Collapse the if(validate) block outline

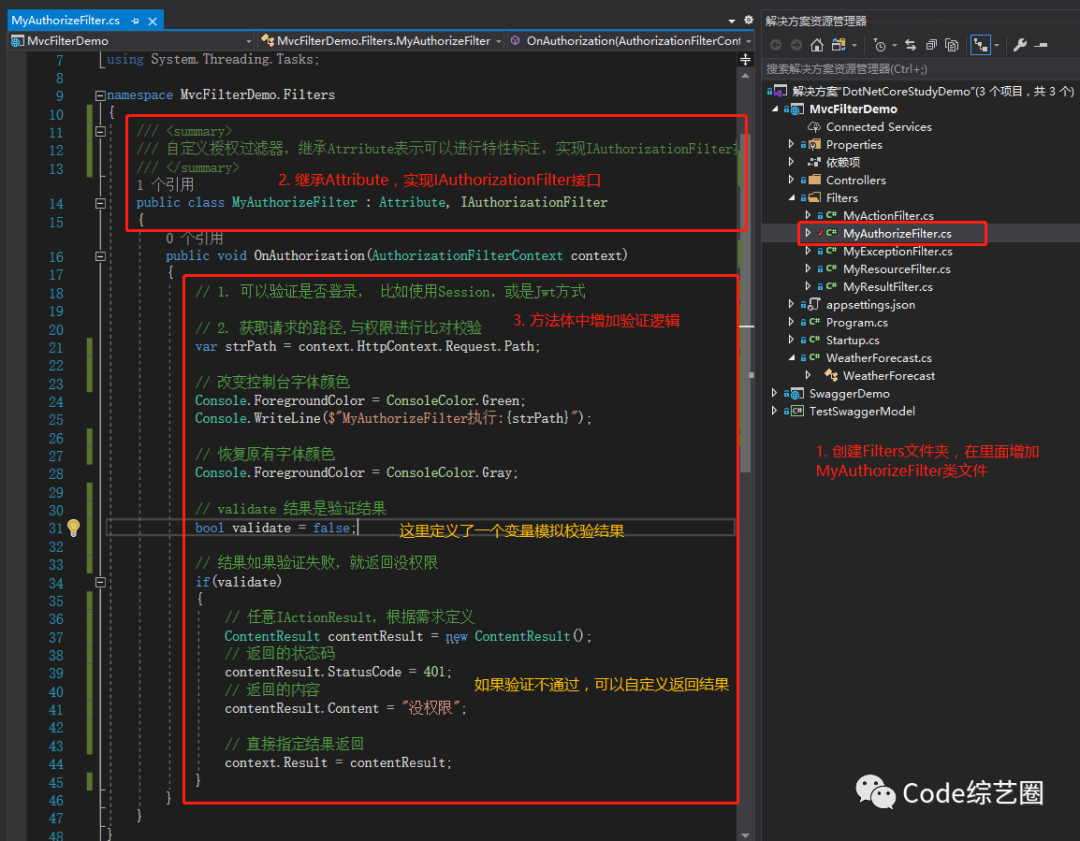(x=101, y=582)
